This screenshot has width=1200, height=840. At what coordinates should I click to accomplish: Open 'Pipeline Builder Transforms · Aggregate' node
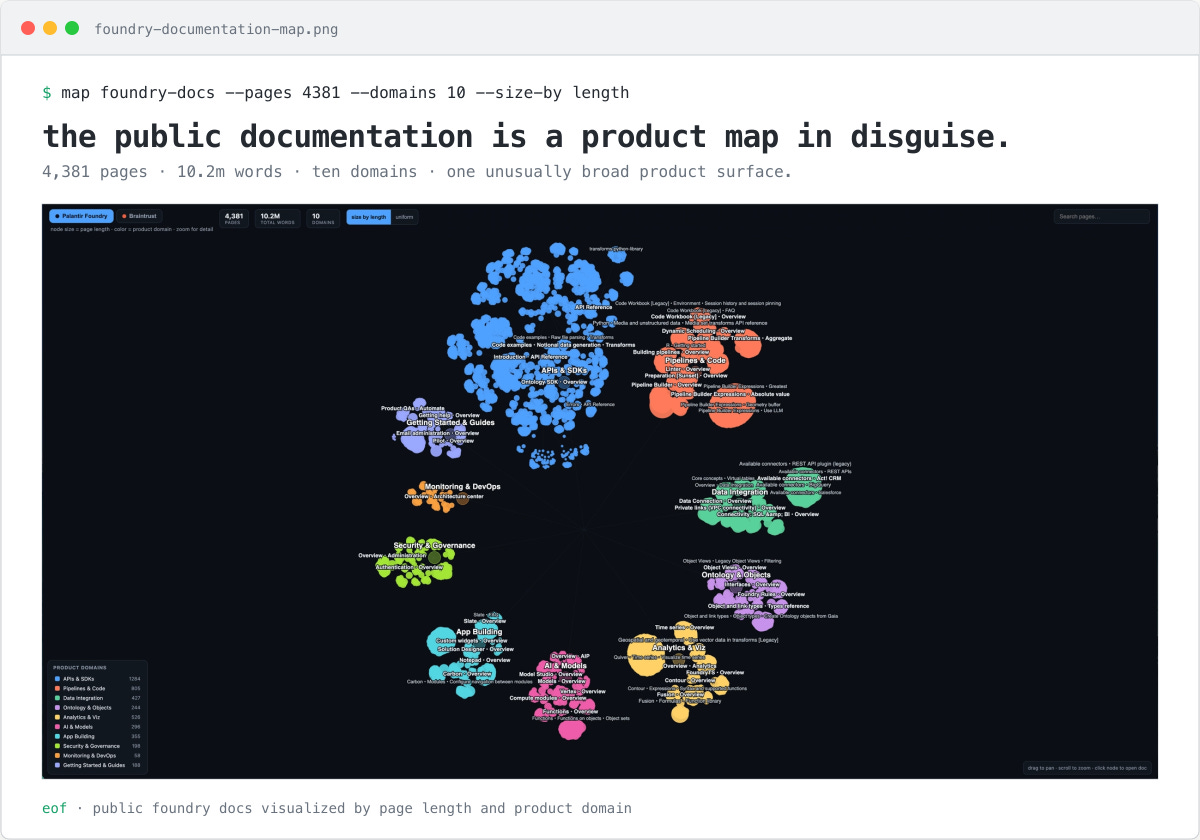click(x=740, y=338)
